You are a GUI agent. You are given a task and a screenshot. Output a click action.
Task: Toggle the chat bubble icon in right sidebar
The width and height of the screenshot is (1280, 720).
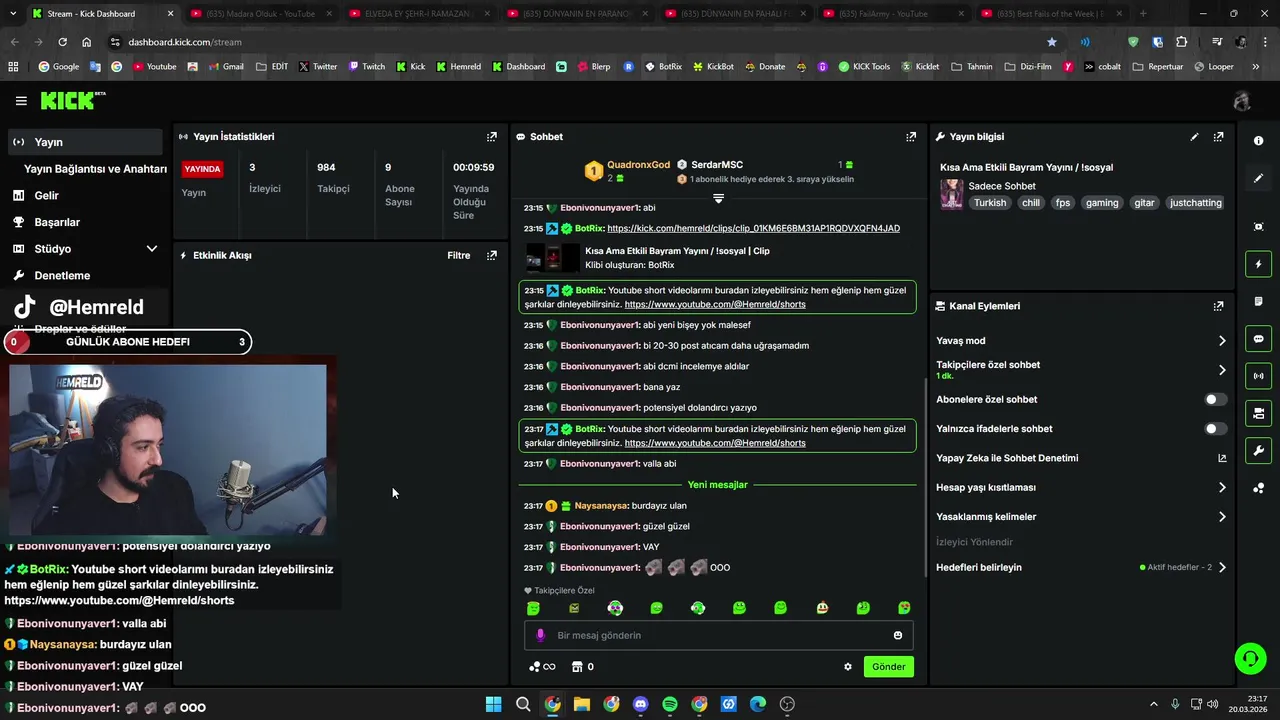coord(1258,339)
